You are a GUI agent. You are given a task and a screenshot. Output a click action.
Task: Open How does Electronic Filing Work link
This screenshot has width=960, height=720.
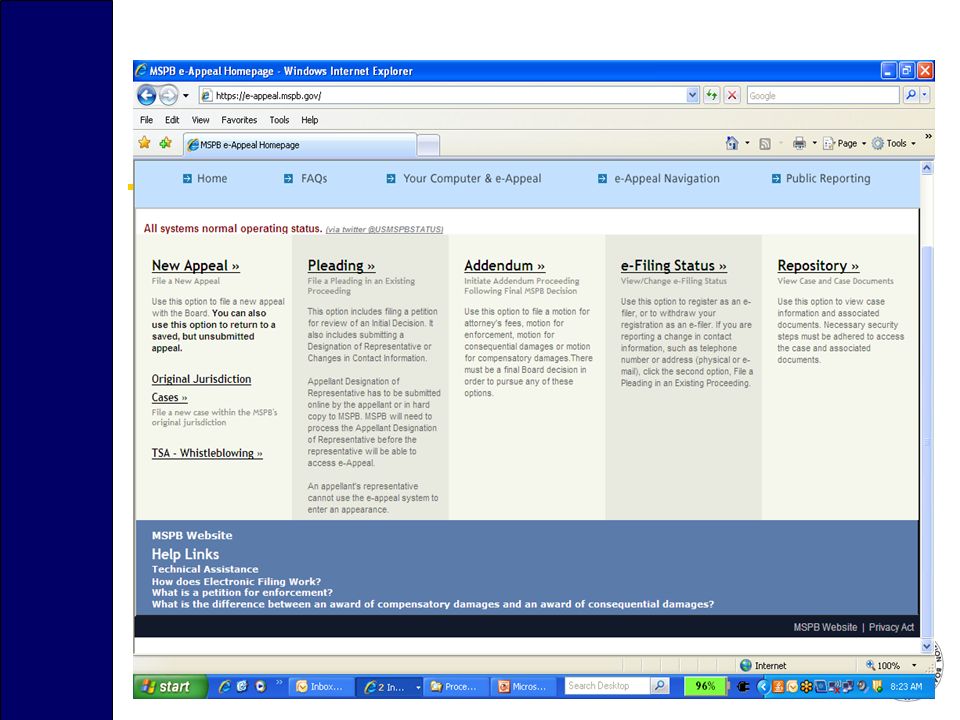click(236, 582)
